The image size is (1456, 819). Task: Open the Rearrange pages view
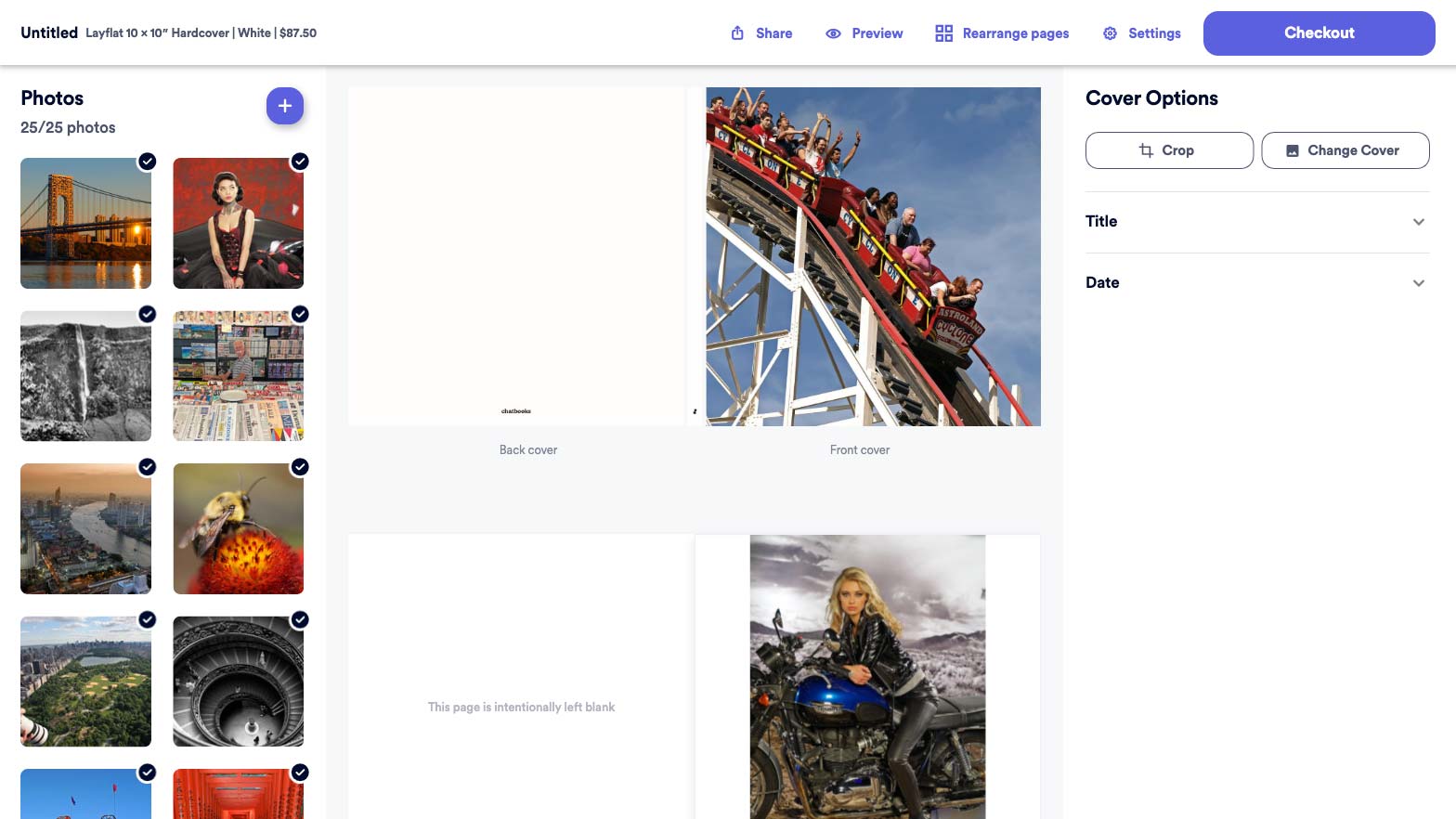coord(1015,33)
